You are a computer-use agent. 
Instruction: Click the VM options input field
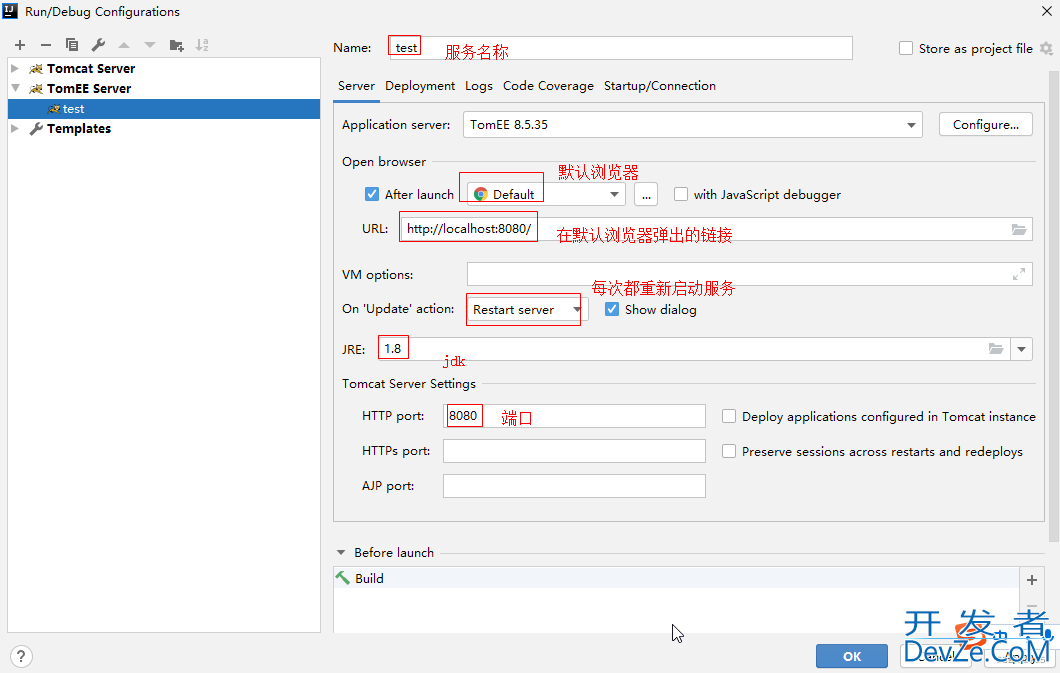coord(750,274)
